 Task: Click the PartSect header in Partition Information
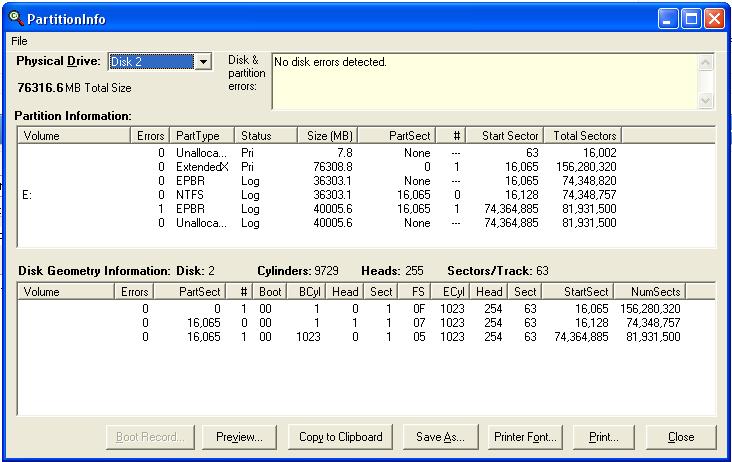point(396,136)
